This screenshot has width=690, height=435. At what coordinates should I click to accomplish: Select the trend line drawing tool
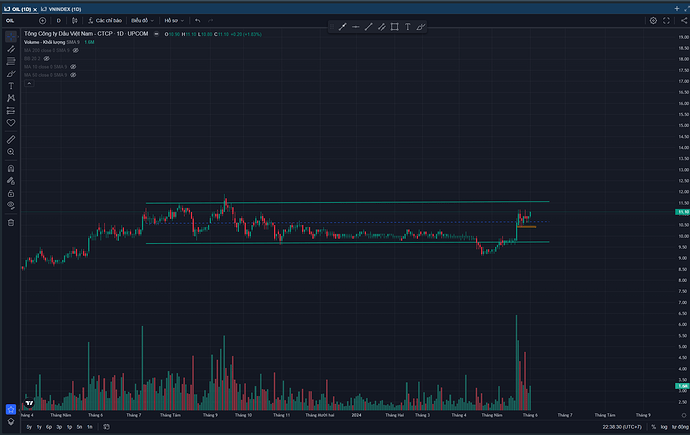pyautogui.click(x=11, y=48)
